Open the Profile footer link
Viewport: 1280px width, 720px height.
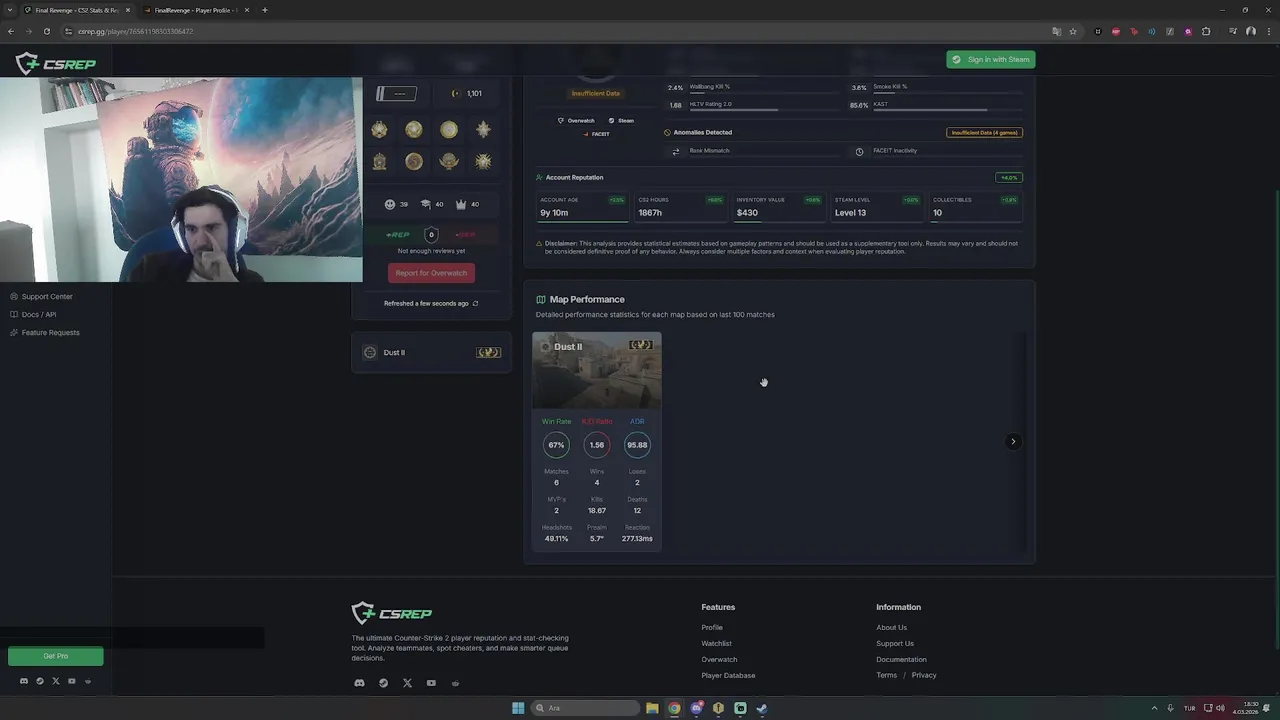[x=712, y=627]
